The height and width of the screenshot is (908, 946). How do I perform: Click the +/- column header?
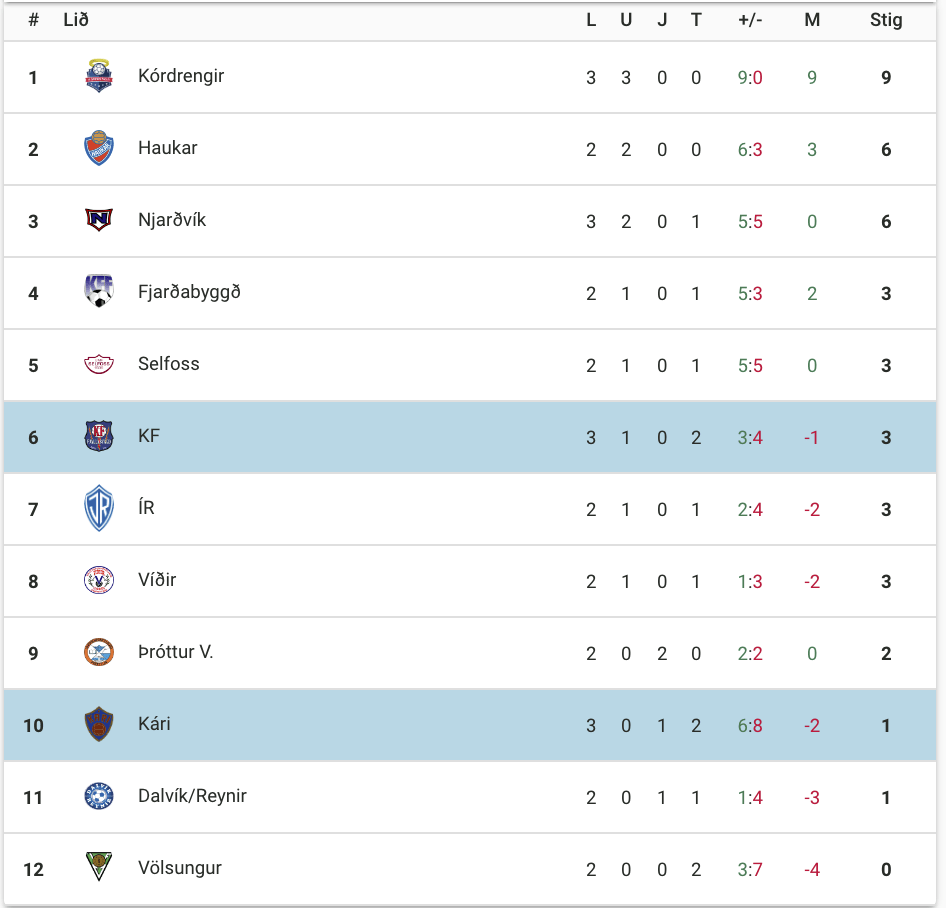750,20
